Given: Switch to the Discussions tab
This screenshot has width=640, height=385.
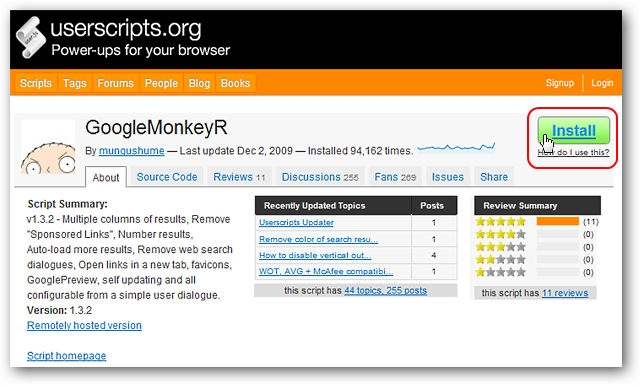Looking at the screenshot, I should pyautogui.click(x=320, y=177).
